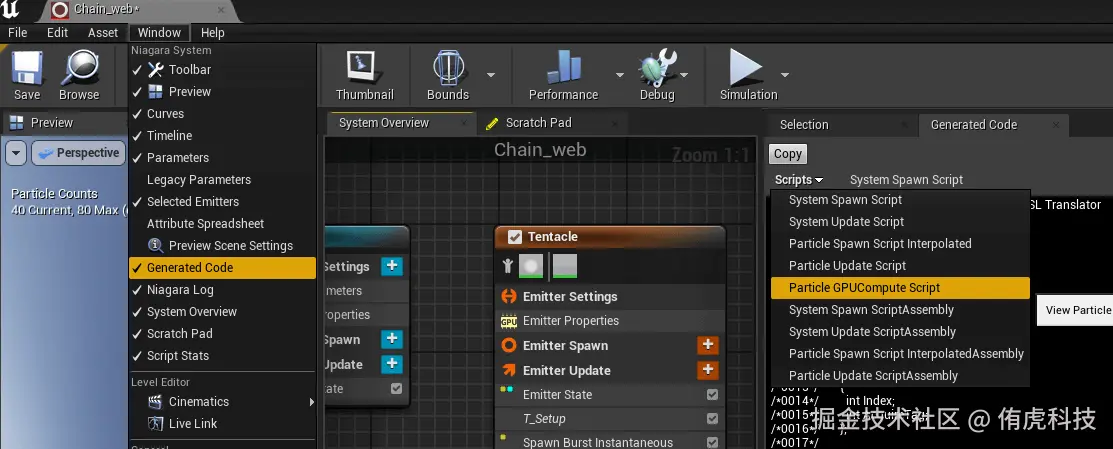
Task: Close the Scratch Pad tab
Action: pyautogui.click(x=613, y=123)
